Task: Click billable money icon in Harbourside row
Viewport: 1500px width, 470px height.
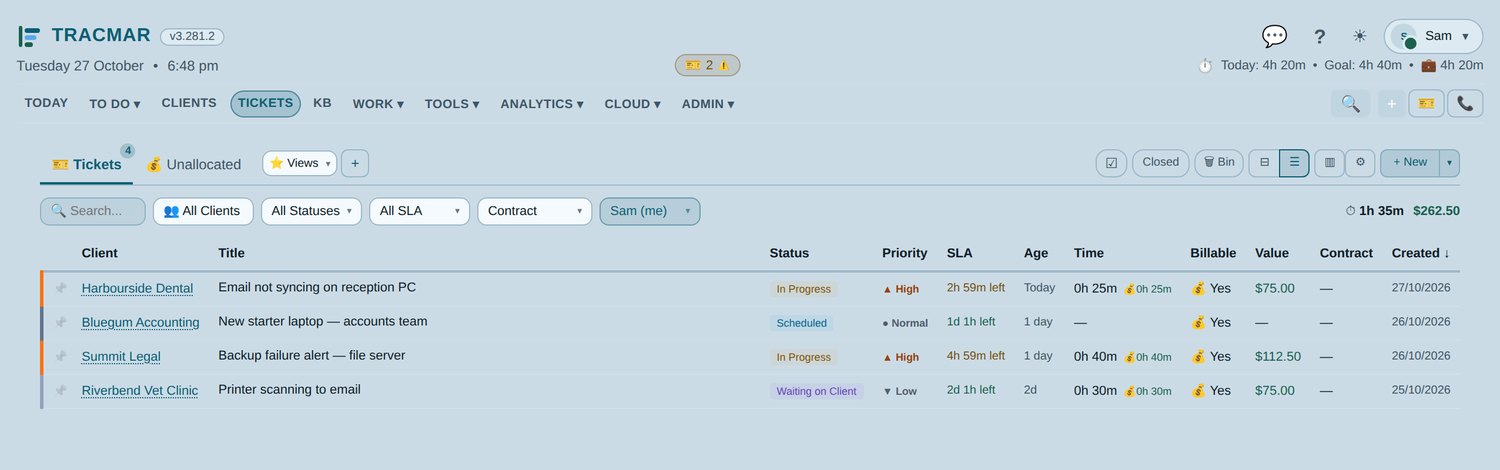Action: (1198, 288)
